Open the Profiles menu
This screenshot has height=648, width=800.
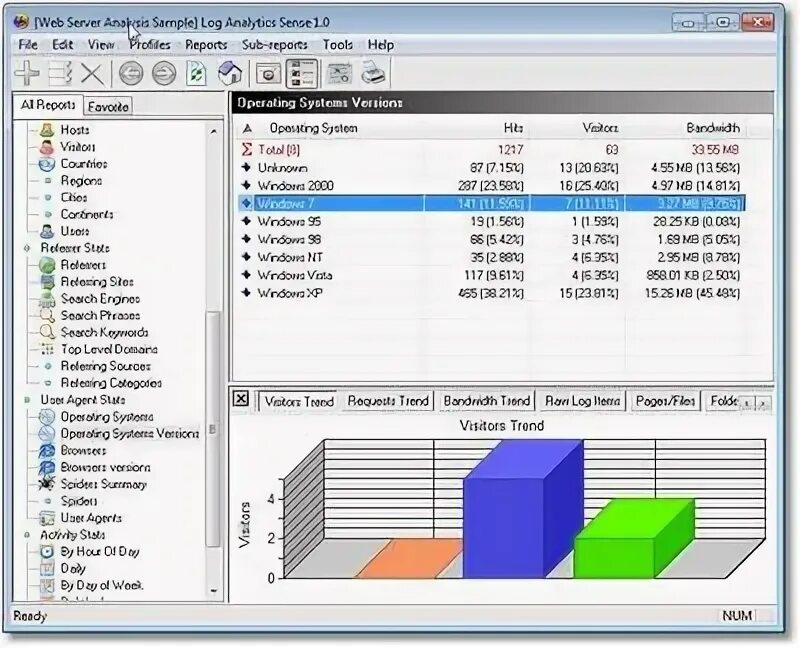(x=149, y=45)
